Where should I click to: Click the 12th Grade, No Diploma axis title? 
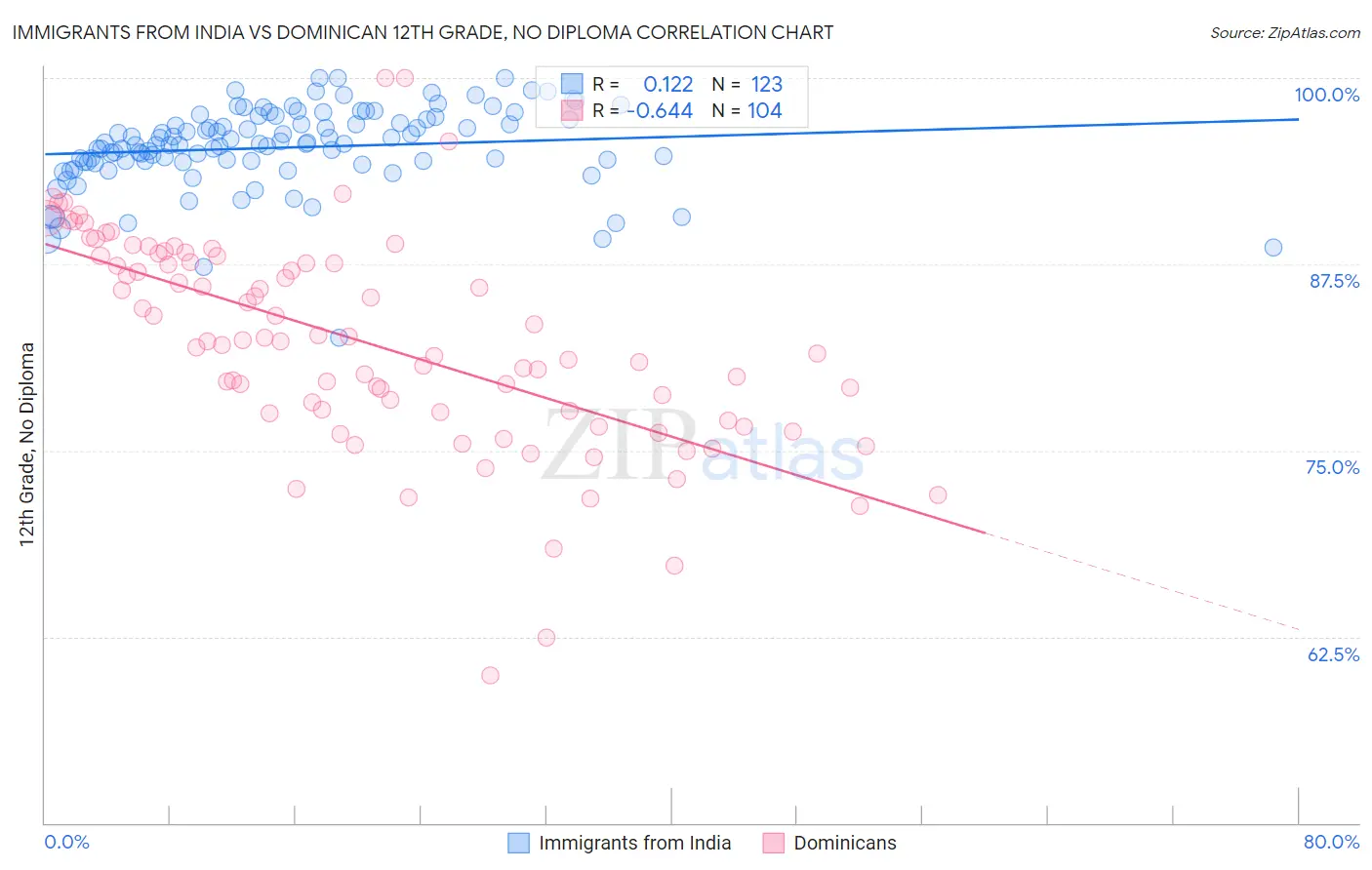[27, 444]
